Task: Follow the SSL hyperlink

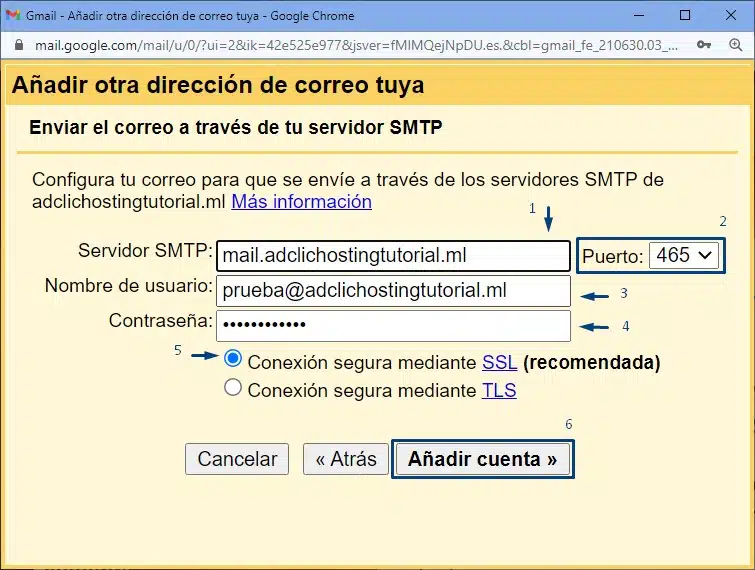Action: (x=499, y=361)
